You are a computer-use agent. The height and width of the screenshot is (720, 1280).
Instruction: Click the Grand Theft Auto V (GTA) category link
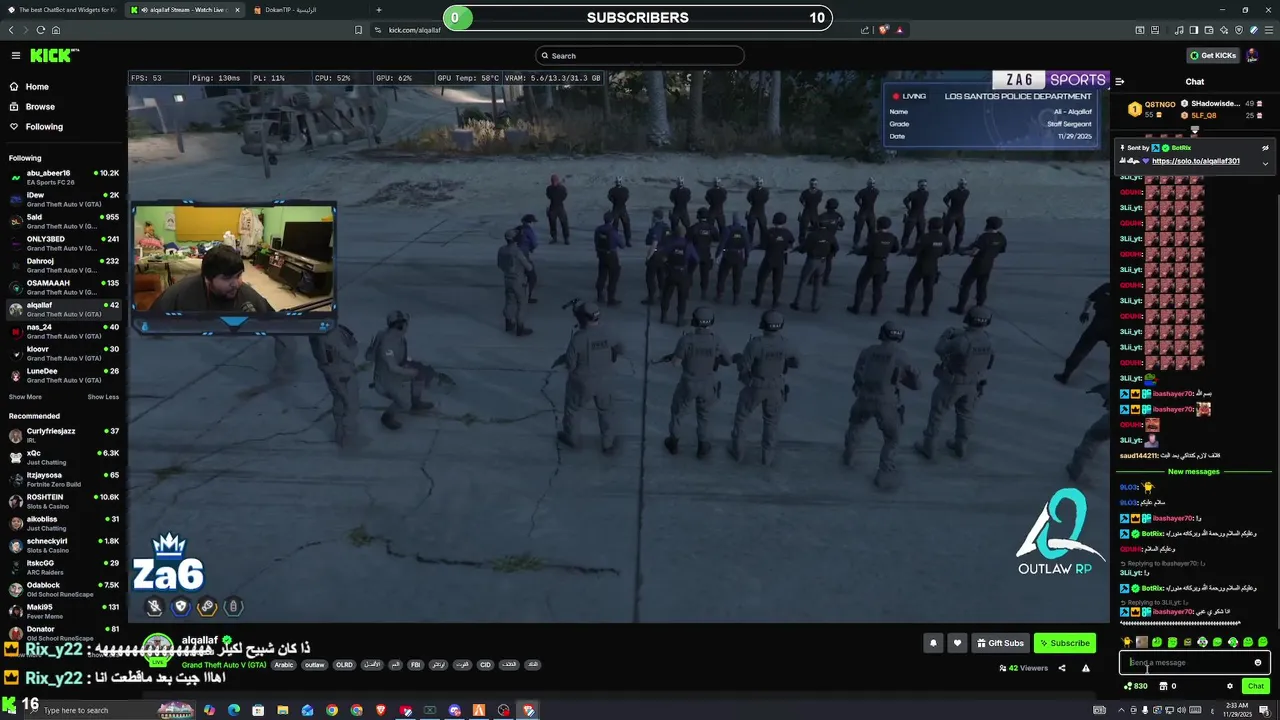coord(224,665)
